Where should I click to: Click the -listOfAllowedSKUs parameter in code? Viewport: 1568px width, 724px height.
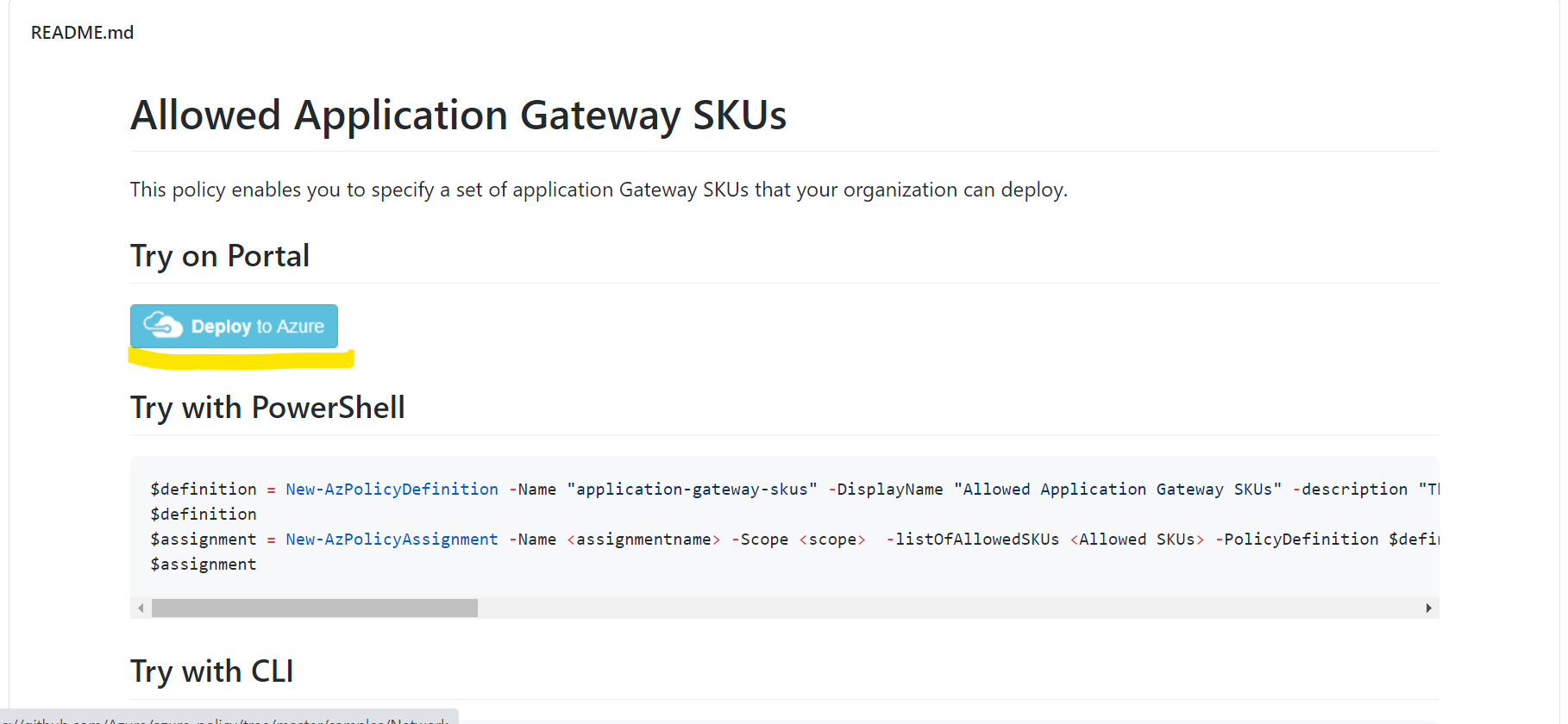click(x=973, y=539)
